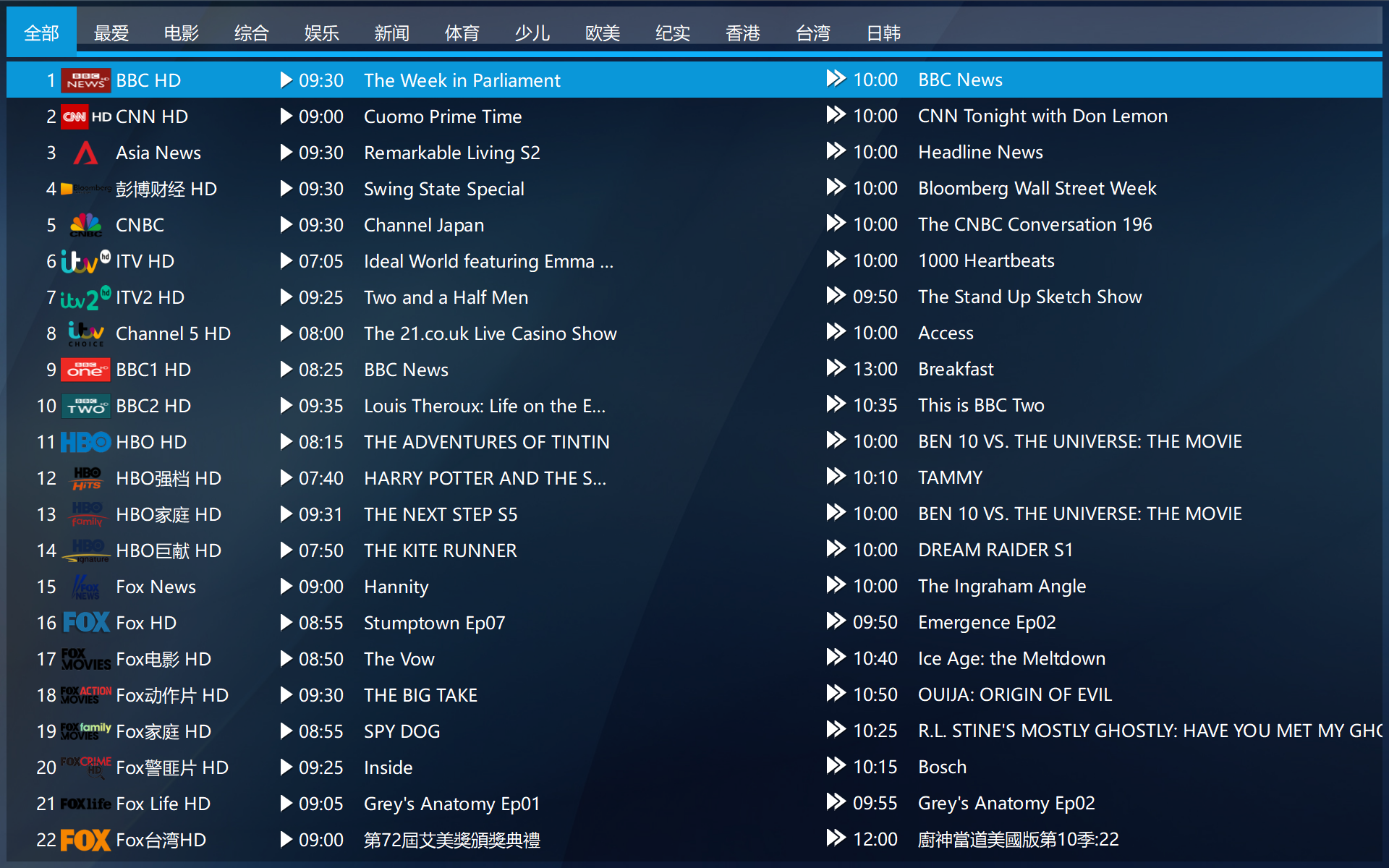Click the HBO Hits logo

pyautogui.click(x=85, y=478)
